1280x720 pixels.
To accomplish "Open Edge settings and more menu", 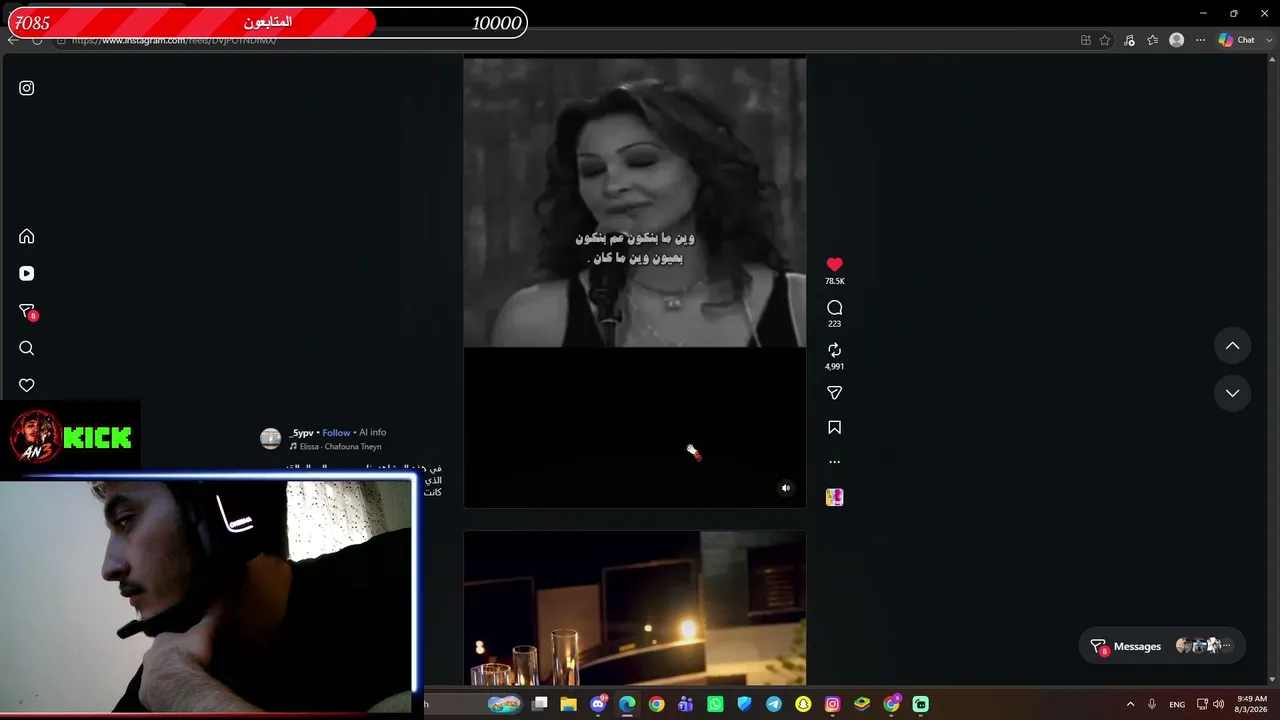I will pos(1200,40).
